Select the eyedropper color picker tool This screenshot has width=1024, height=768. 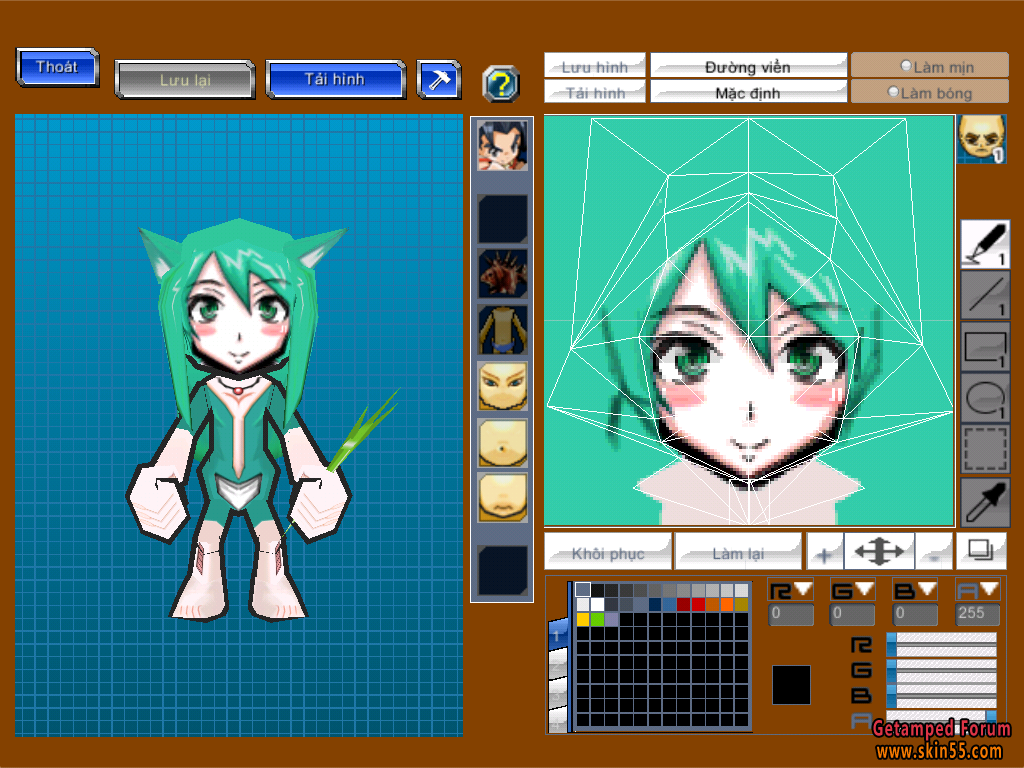[985, 502]
